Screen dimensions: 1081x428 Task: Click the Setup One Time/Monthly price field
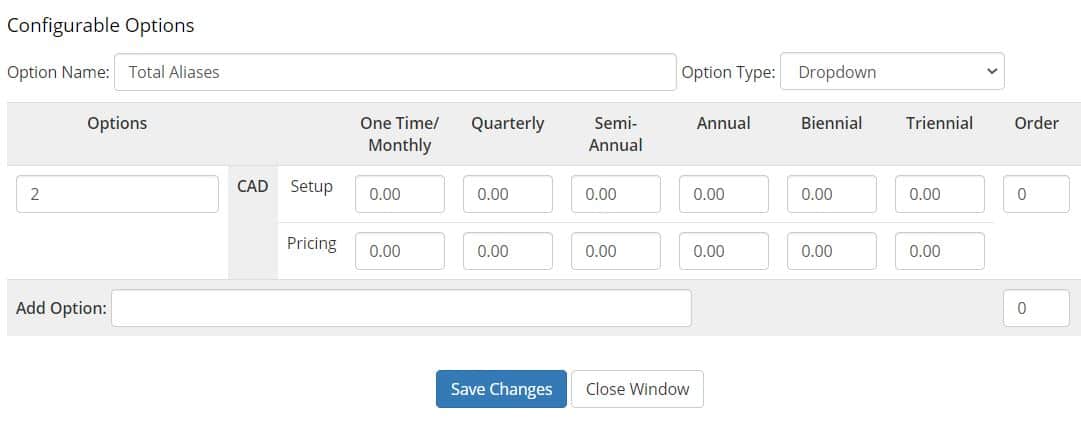400,194
